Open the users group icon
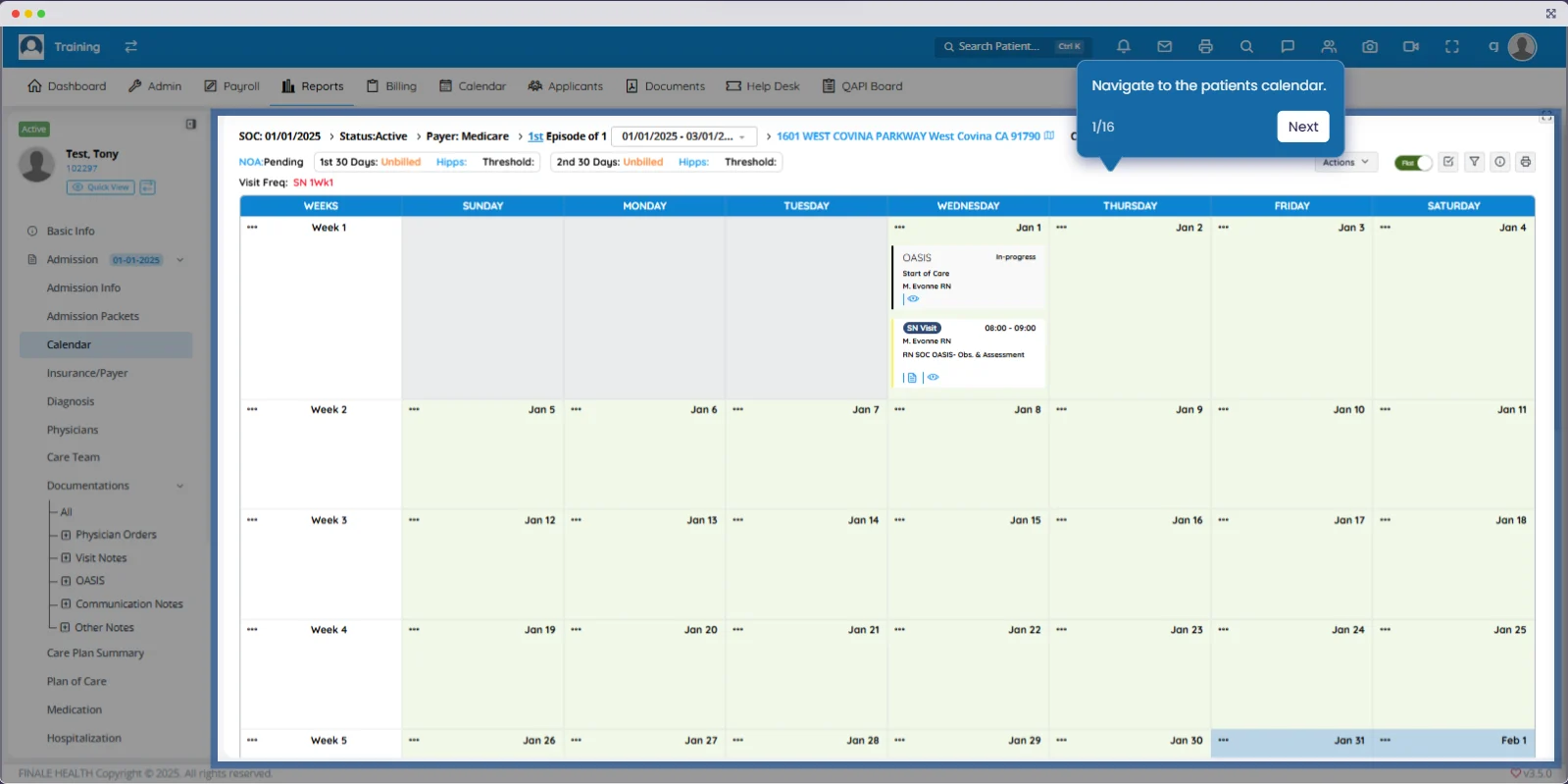1568x784 pixels. tap(1329, 46)
